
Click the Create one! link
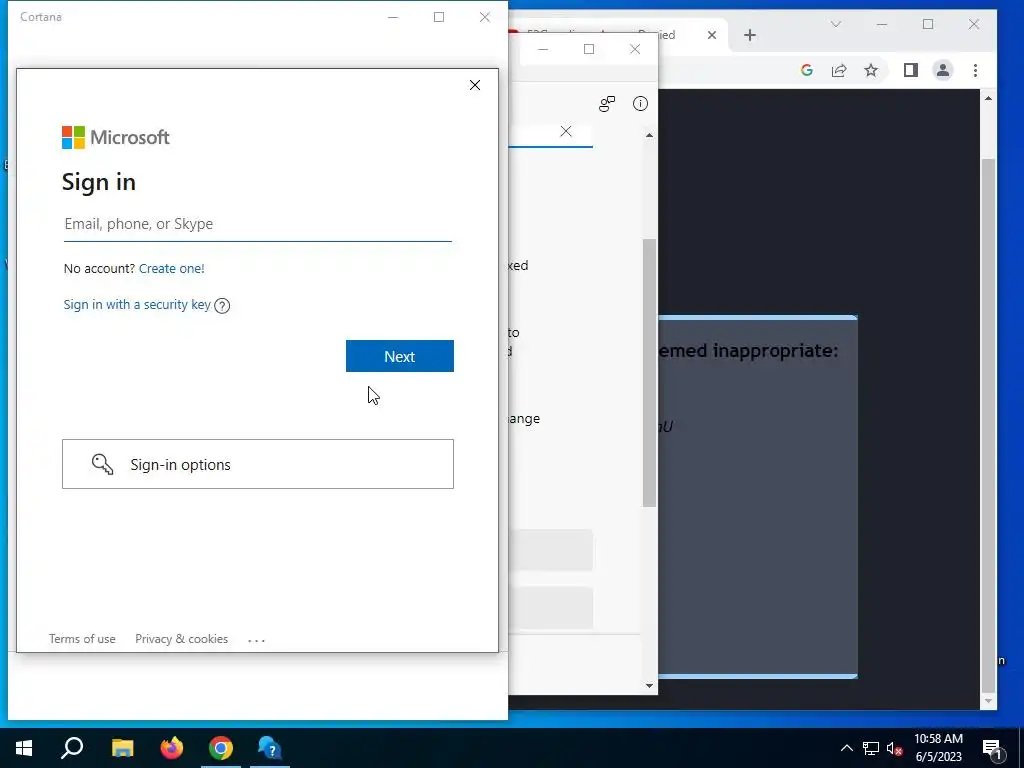(172, 268)
